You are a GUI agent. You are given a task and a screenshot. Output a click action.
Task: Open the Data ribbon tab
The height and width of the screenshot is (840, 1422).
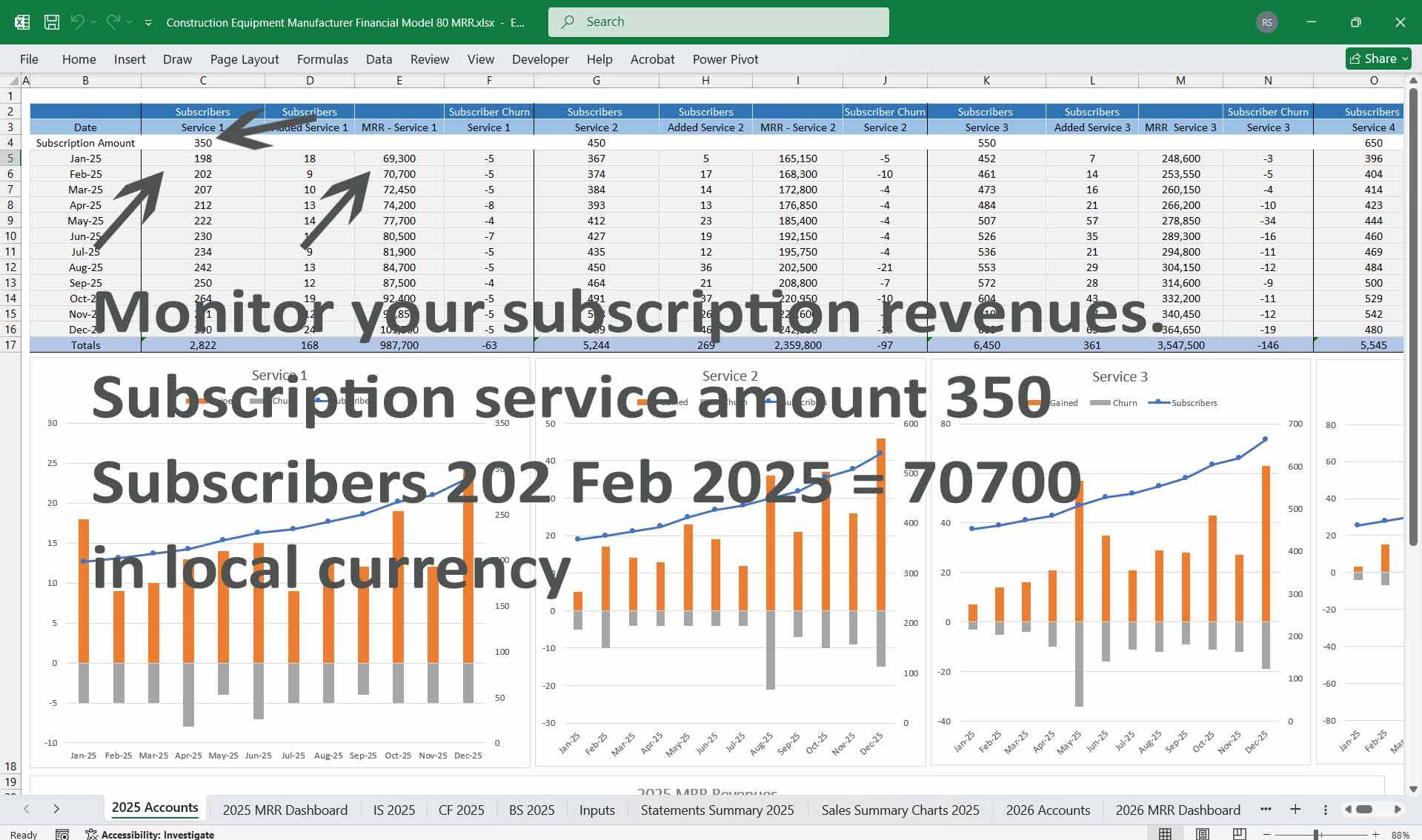click(379, 59)
